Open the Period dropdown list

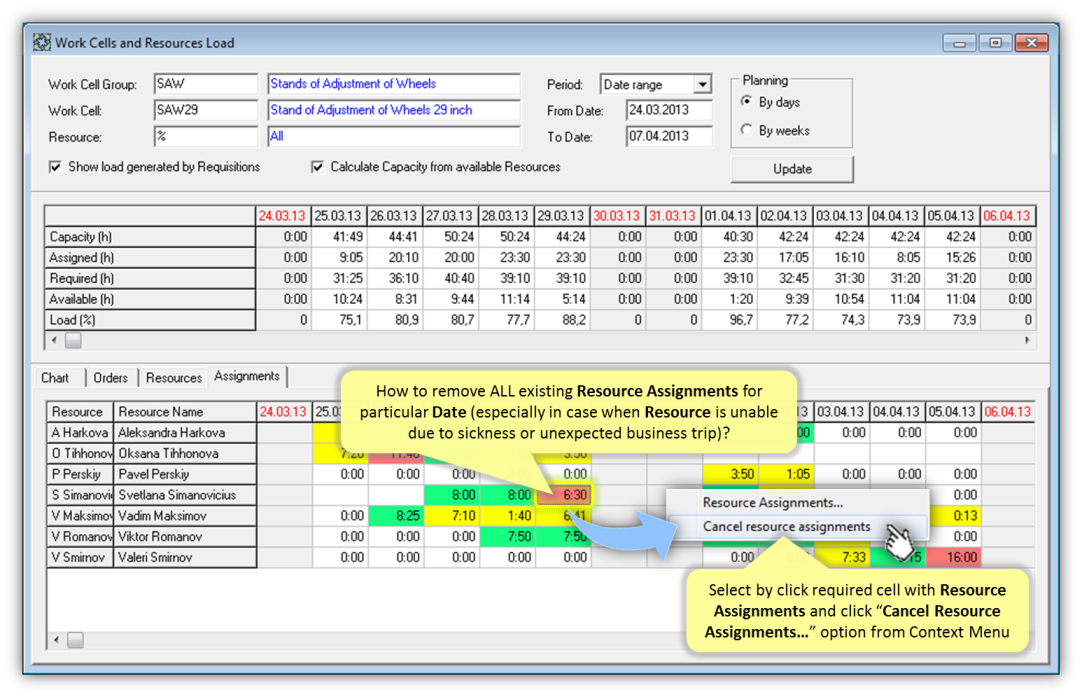tap(702, 84)
